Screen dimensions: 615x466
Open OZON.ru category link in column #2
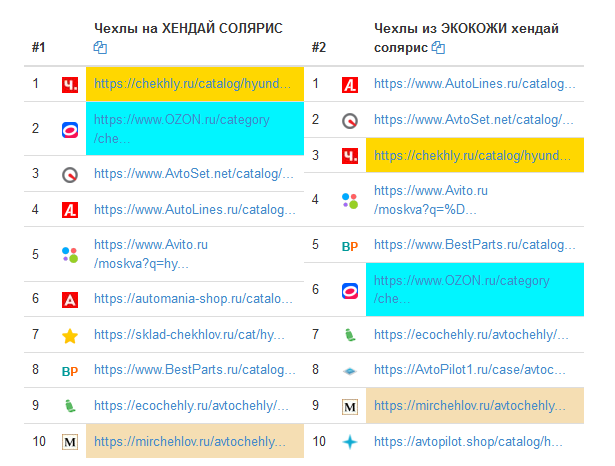(462, 289)
